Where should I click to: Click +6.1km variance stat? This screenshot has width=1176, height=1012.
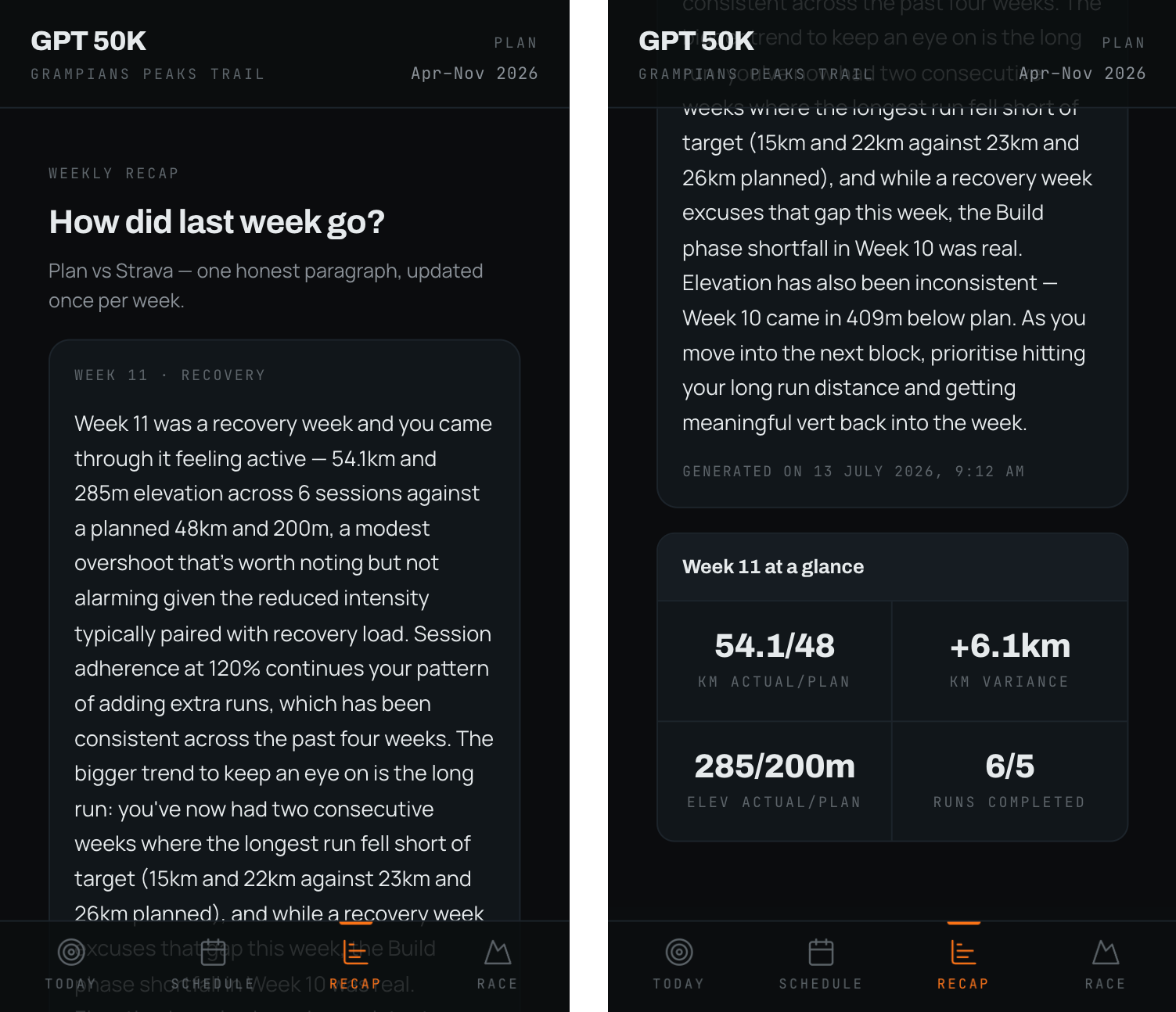(1010, 646)
